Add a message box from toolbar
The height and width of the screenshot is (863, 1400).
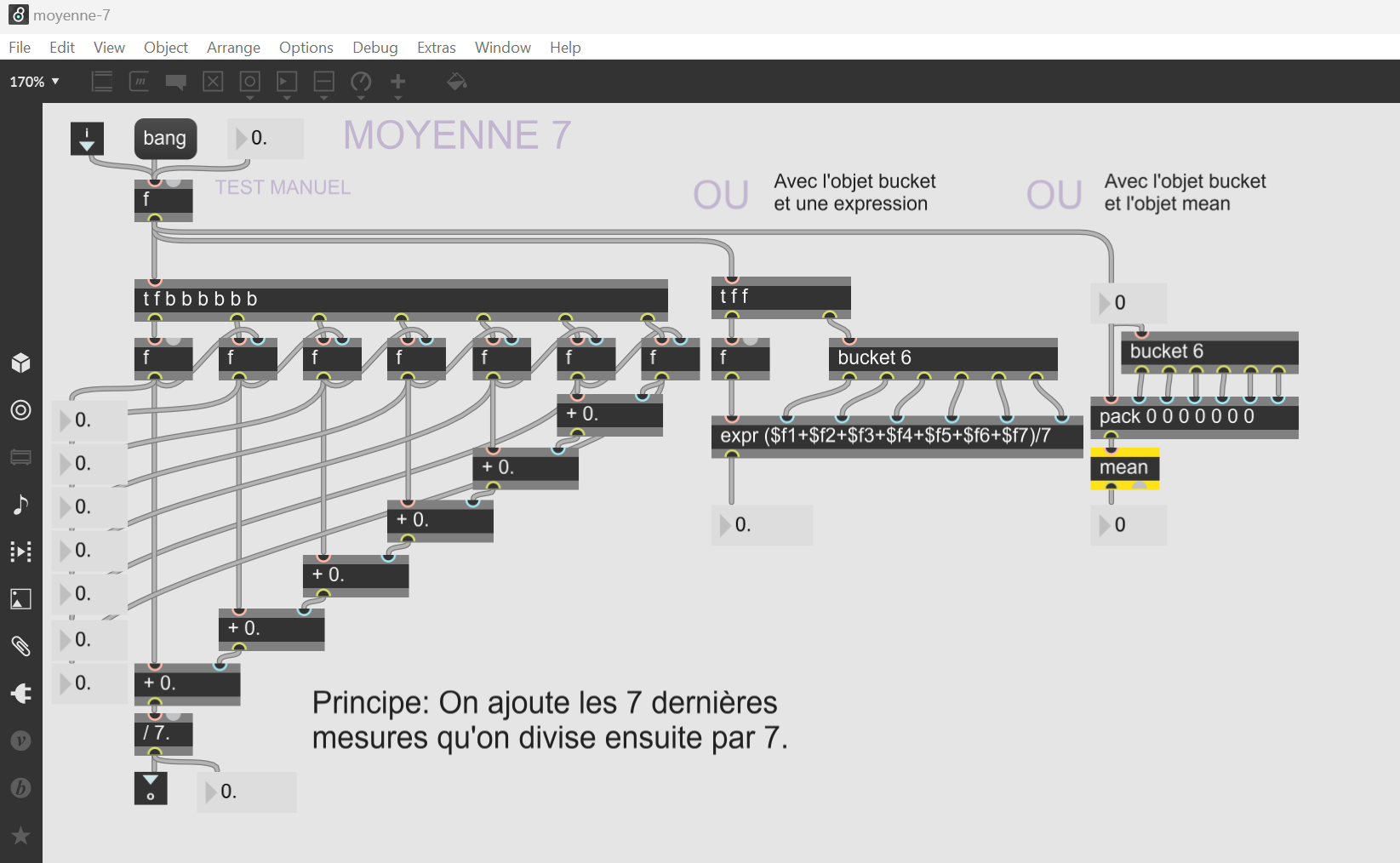click(140, 82)
